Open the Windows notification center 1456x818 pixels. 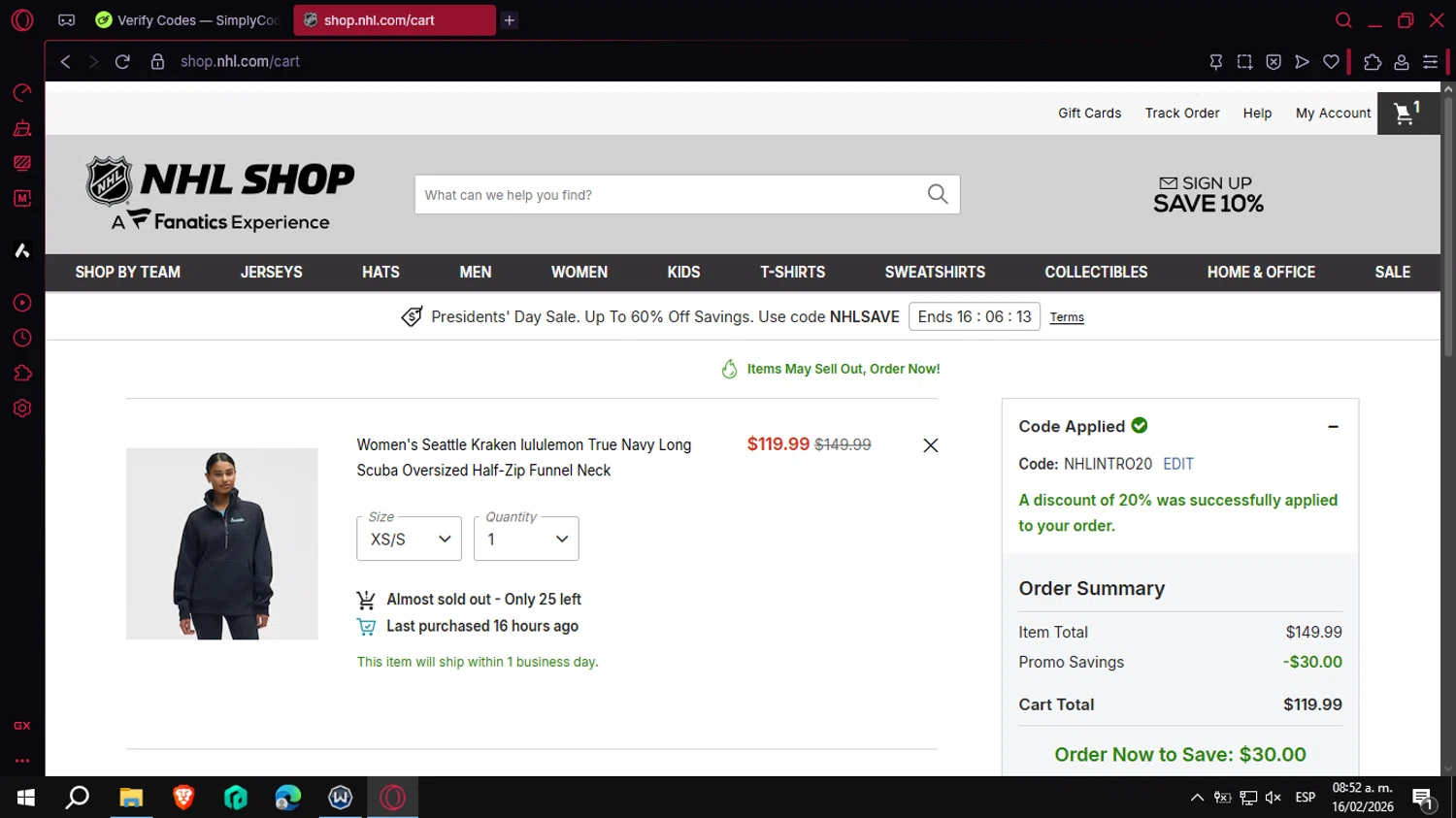[x=1424, y=799]
